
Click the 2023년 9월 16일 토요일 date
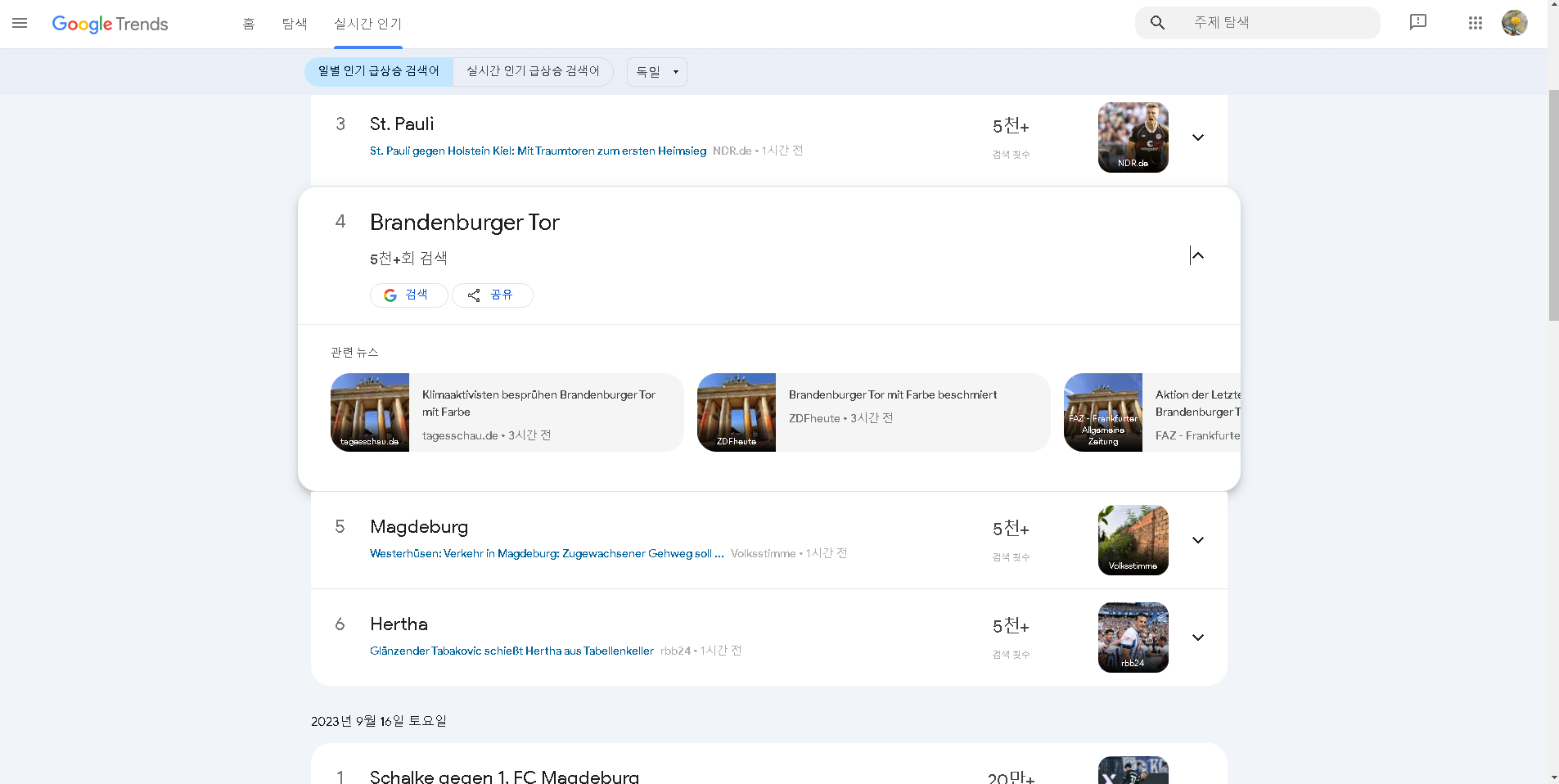coord(379,721)
